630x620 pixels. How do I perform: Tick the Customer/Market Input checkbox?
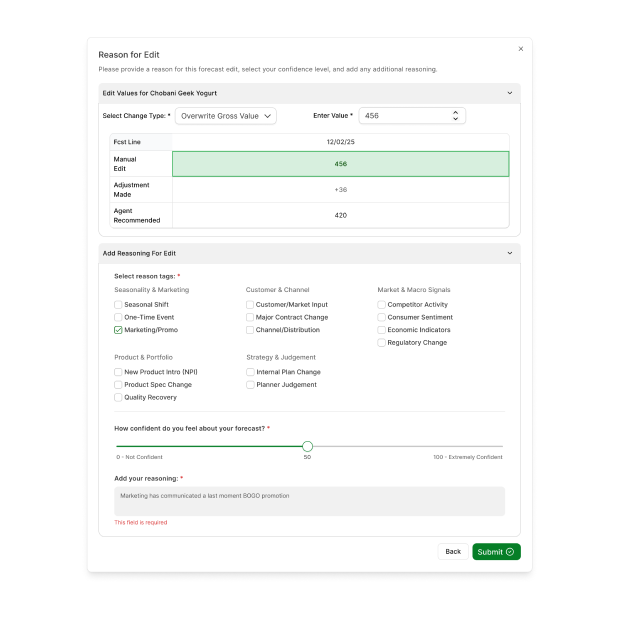click(250, 305)
